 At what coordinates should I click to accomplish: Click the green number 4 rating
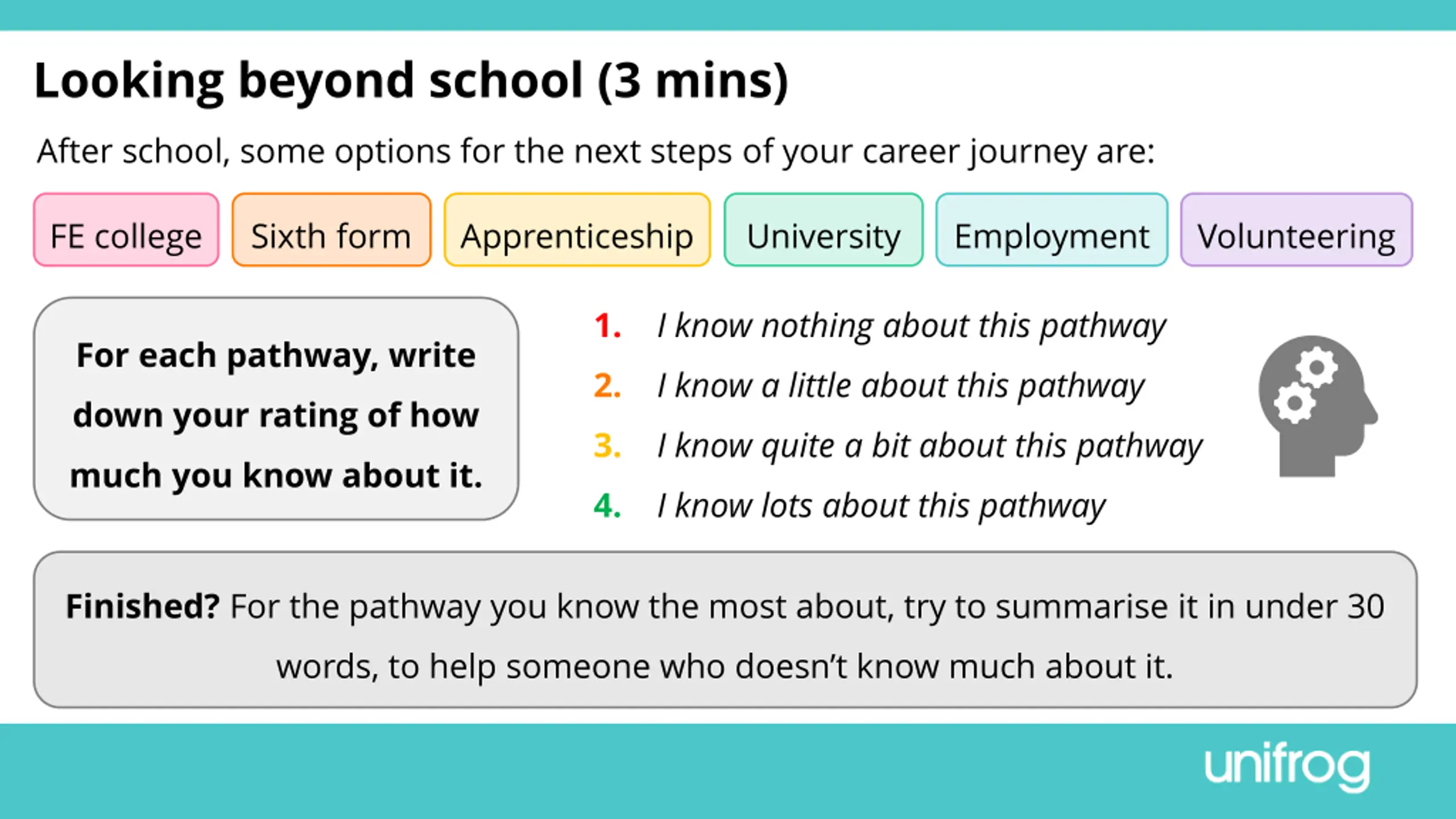tap(607, 506)
